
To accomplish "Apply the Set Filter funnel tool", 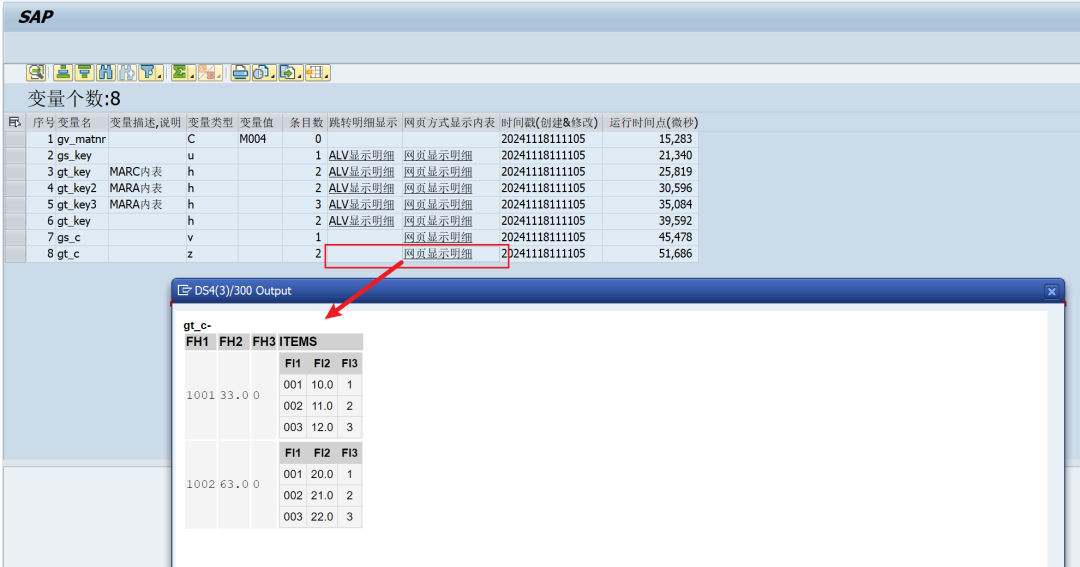I will [x=147, y=72].
